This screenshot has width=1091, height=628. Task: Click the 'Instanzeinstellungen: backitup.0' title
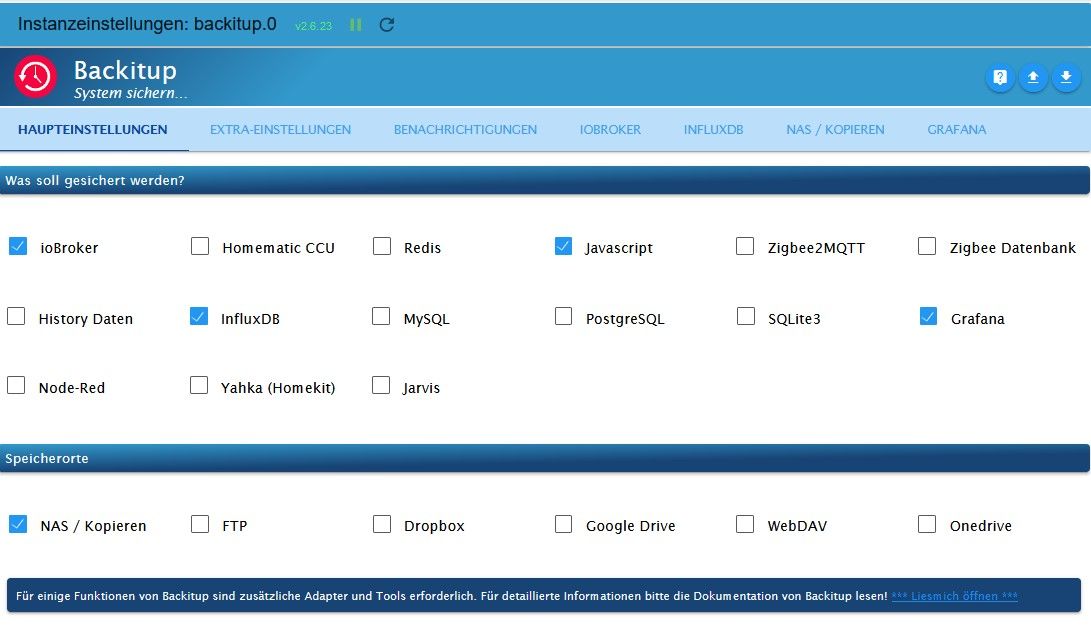click(x=147, y=24)
